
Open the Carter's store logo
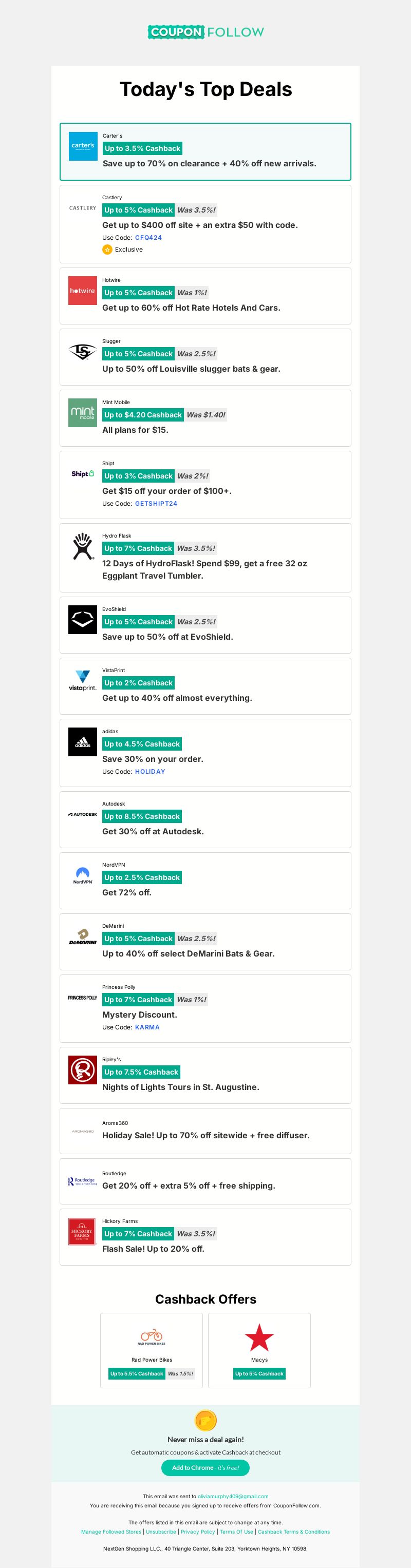coord(83,146)
